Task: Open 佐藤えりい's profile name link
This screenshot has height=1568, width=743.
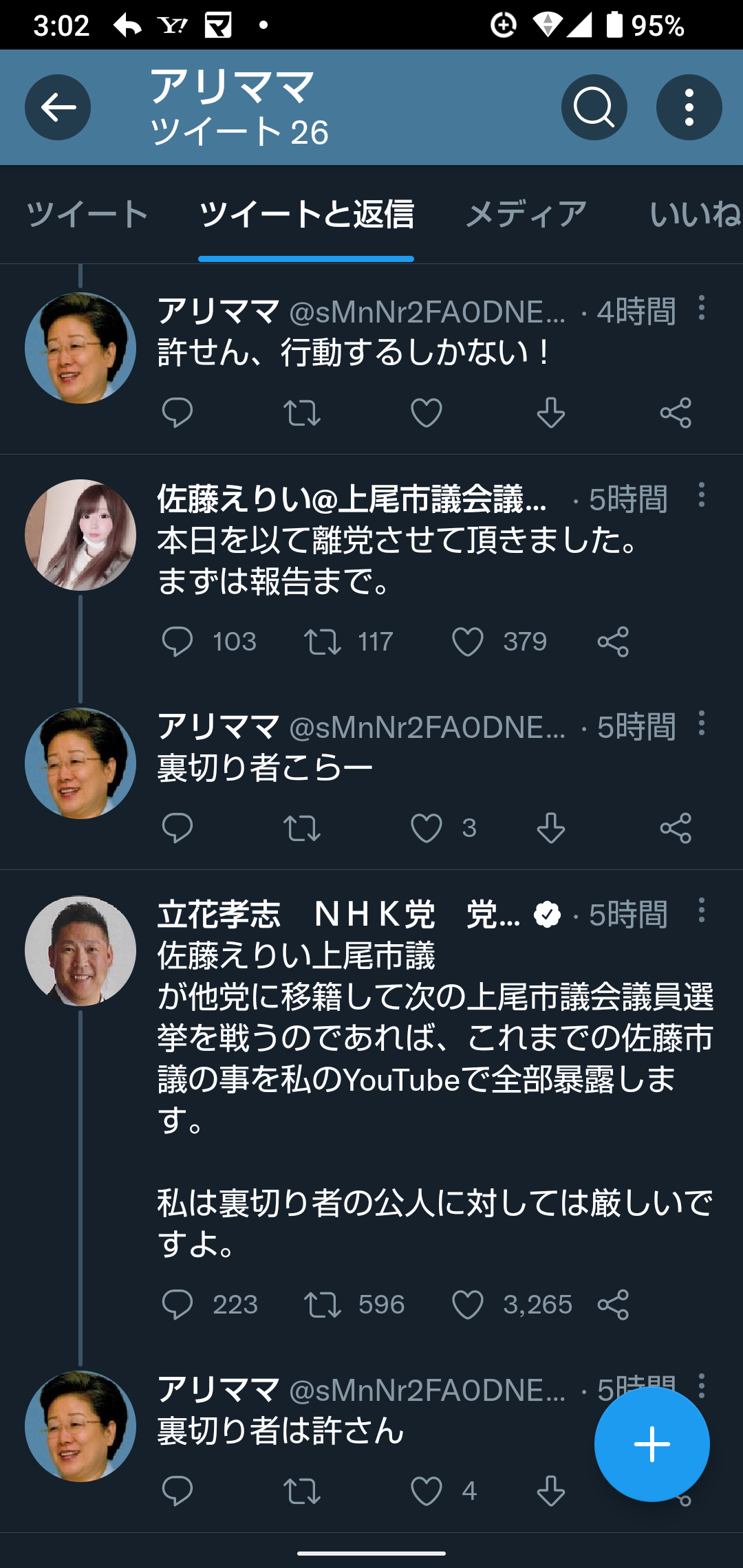Action: pos(352,499)
